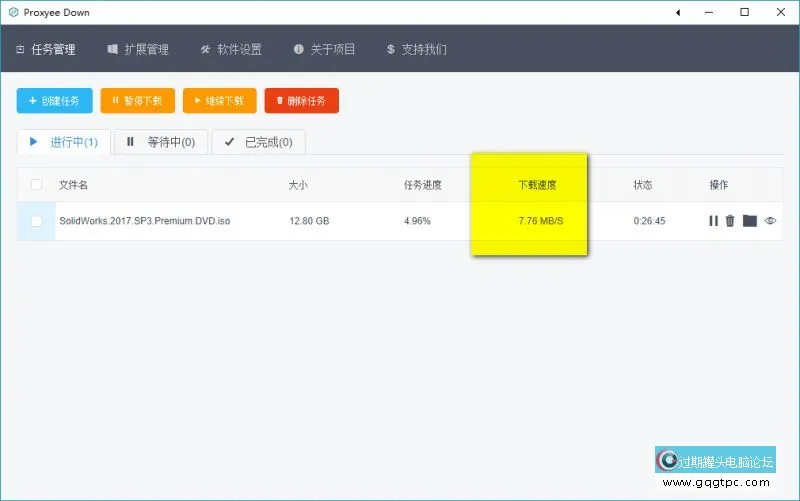Image resolution: width=800 pixels, height=501 pixels.
Task: Open the 任务管理 menu
Action: click(46, 49)
